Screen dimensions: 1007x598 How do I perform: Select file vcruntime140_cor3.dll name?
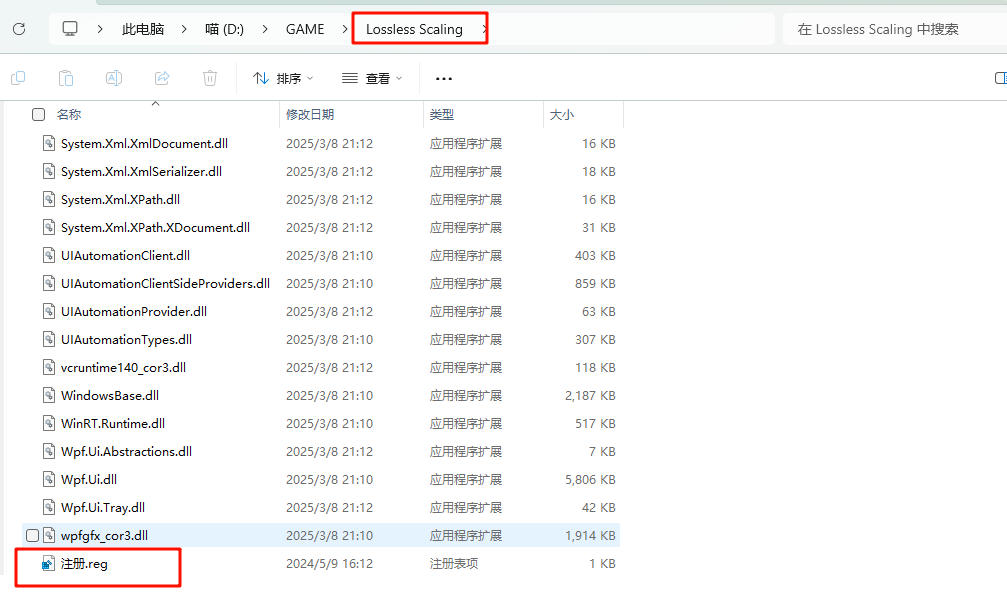click(x=123, y=367)
